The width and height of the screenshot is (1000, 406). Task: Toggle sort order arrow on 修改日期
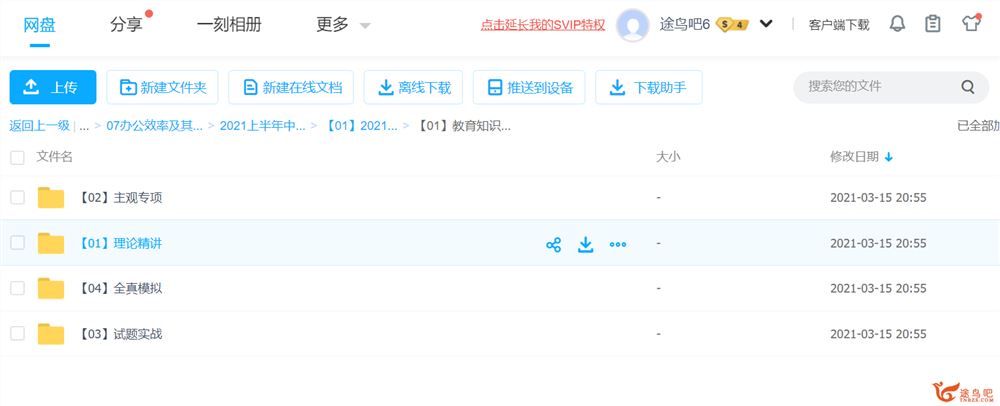click(888, 157)
